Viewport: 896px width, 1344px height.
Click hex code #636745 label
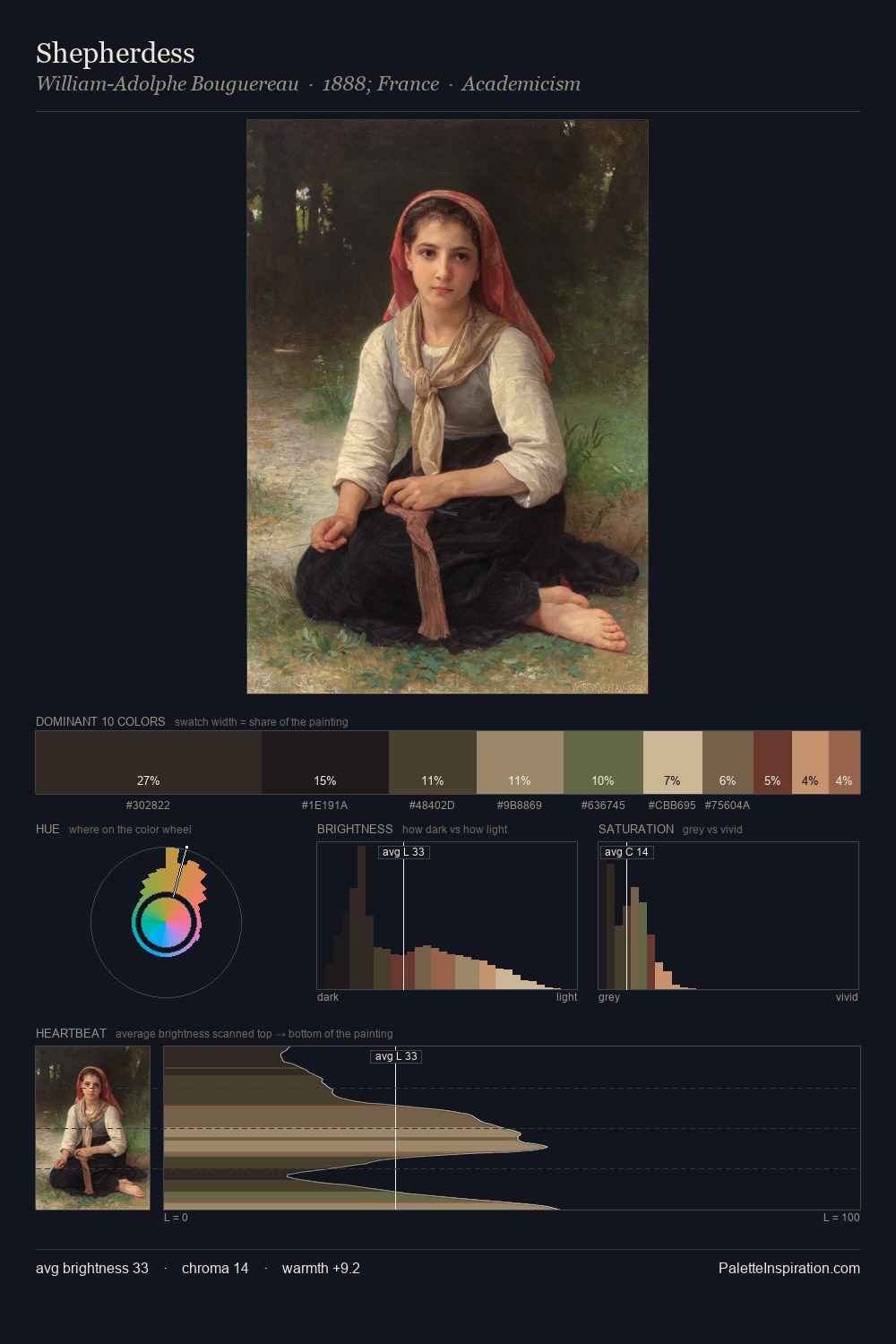click(x=603, y=806)
